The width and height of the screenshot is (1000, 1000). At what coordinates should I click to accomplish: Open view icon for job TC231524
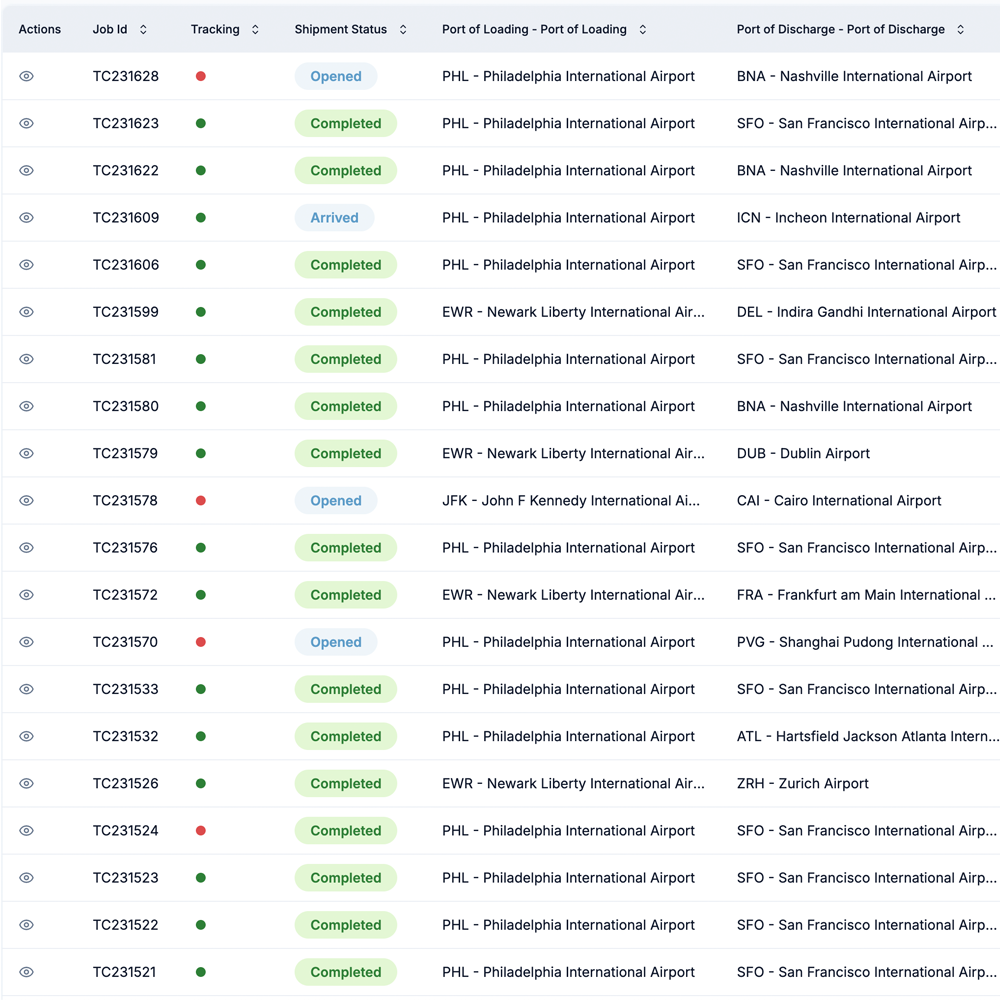pos(27,831)
